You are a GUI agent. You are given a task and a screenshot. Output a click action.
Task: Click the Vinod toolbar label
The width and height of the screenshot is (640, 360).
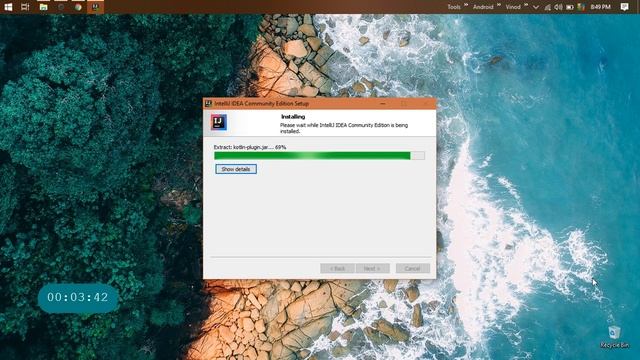tap(513, 7)
